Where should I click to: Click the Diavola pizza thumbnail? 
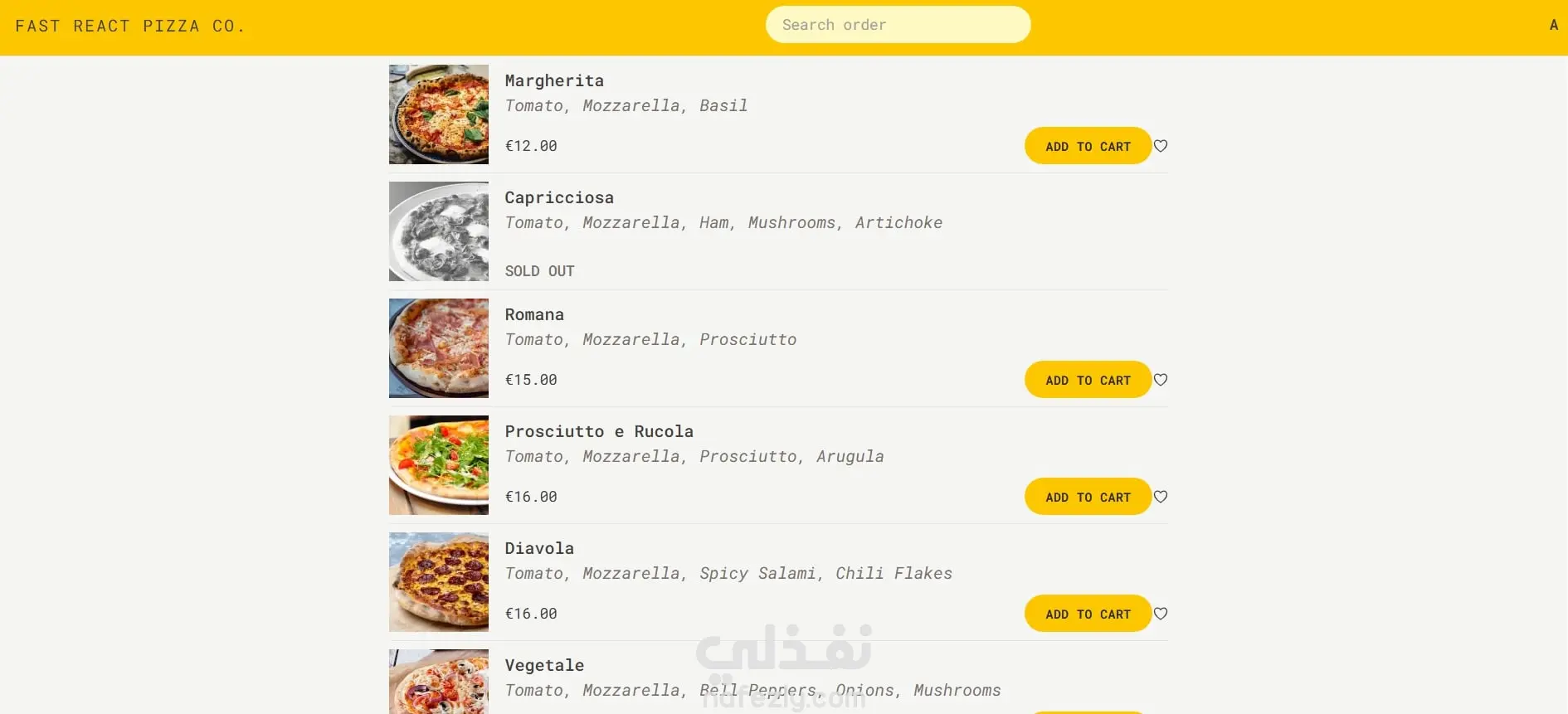(x=439, y=582)
